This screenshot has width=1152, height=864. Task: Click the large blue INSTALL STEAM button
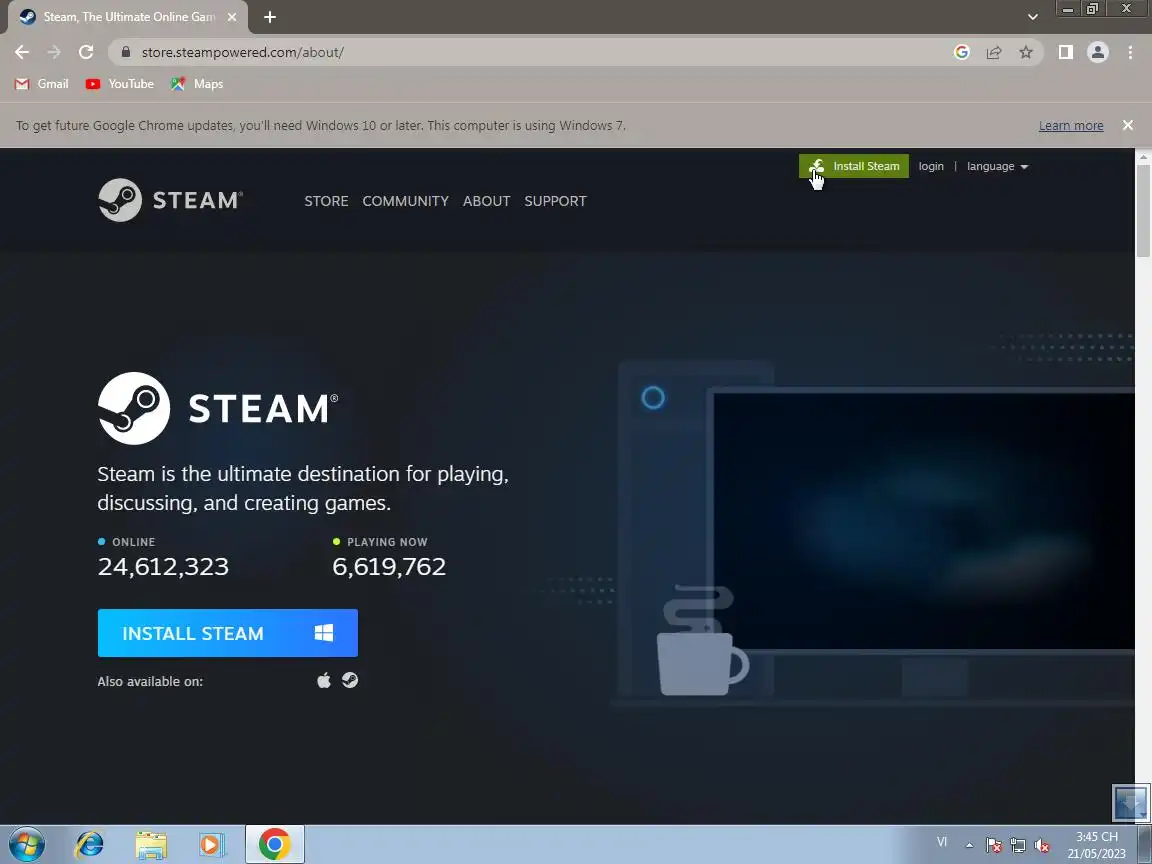(228, 633)
